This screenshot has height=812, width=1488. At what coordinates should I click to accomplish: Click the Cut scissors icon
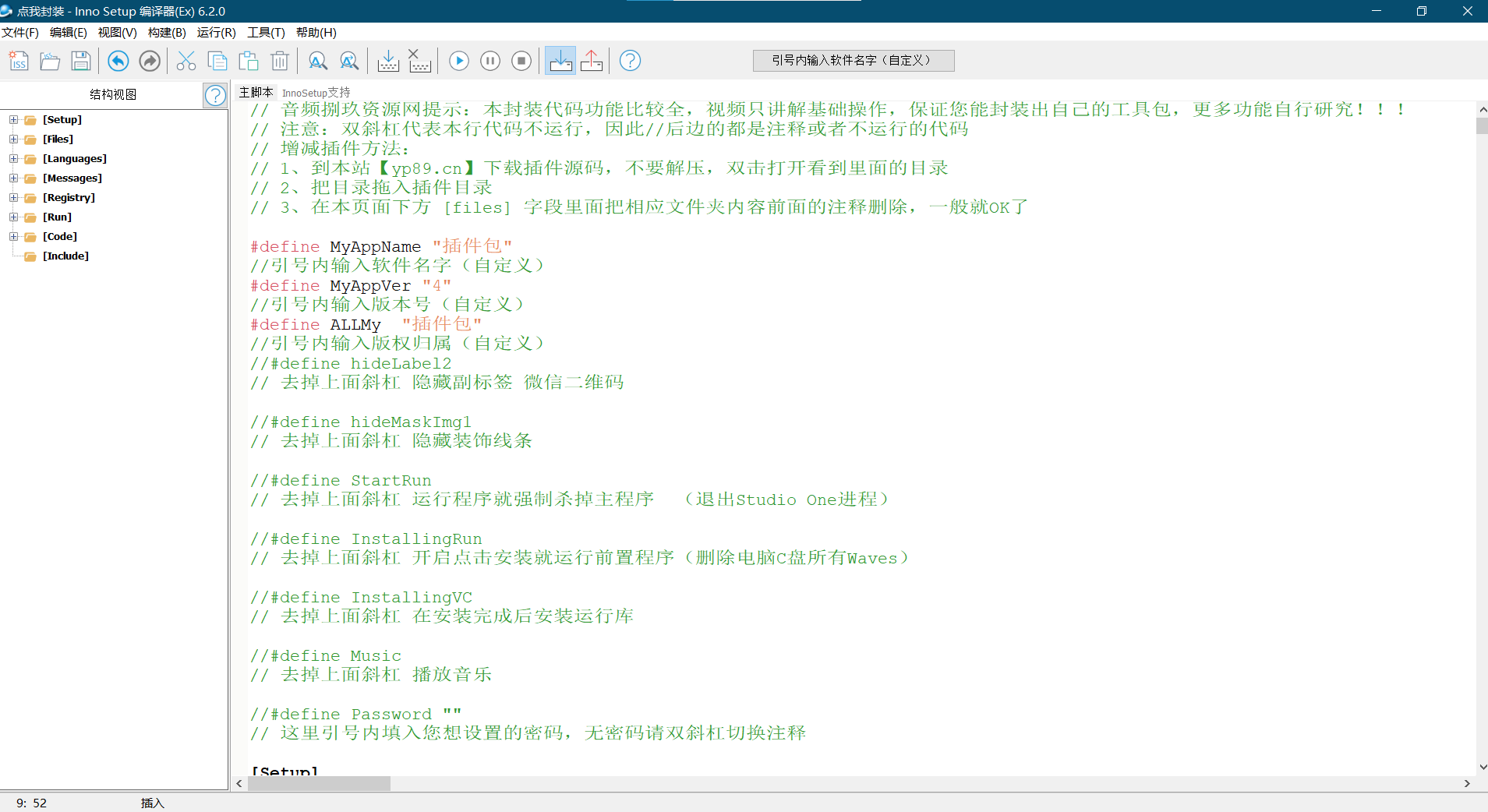[x=186, y=61]
